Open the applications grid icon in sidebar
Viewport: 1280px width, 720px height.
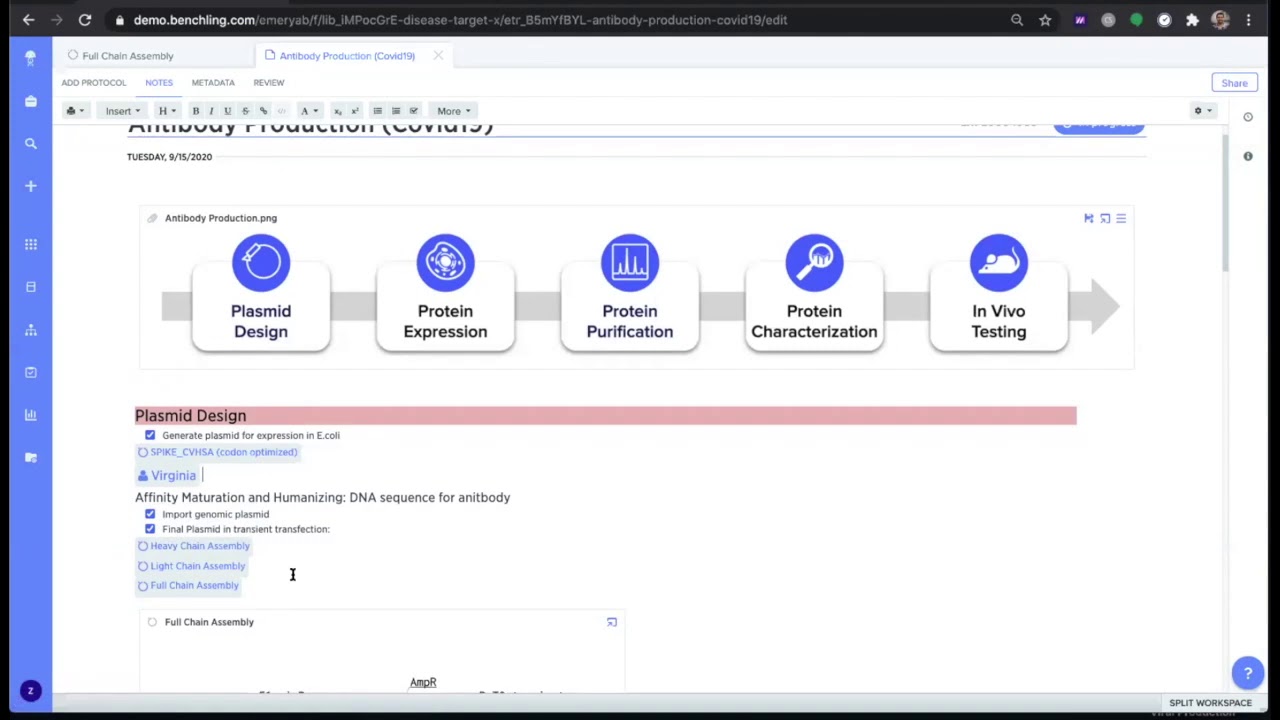tap(30, 244)
